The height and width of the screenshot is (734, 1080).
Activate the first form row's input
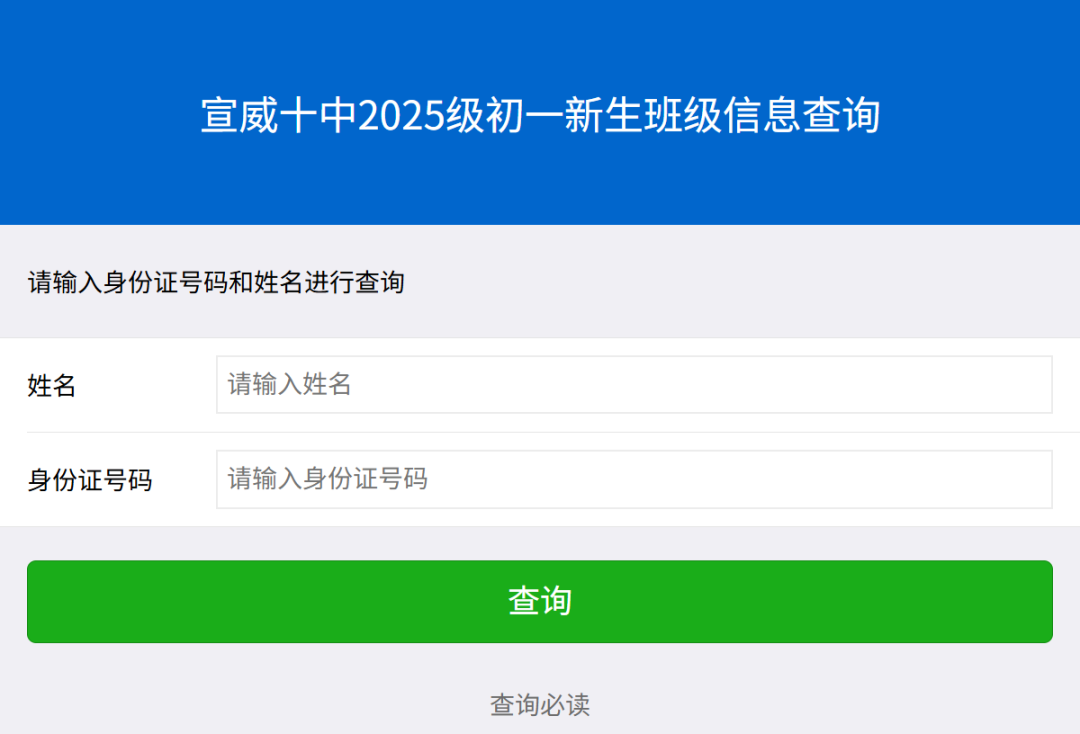pos(634,384)
